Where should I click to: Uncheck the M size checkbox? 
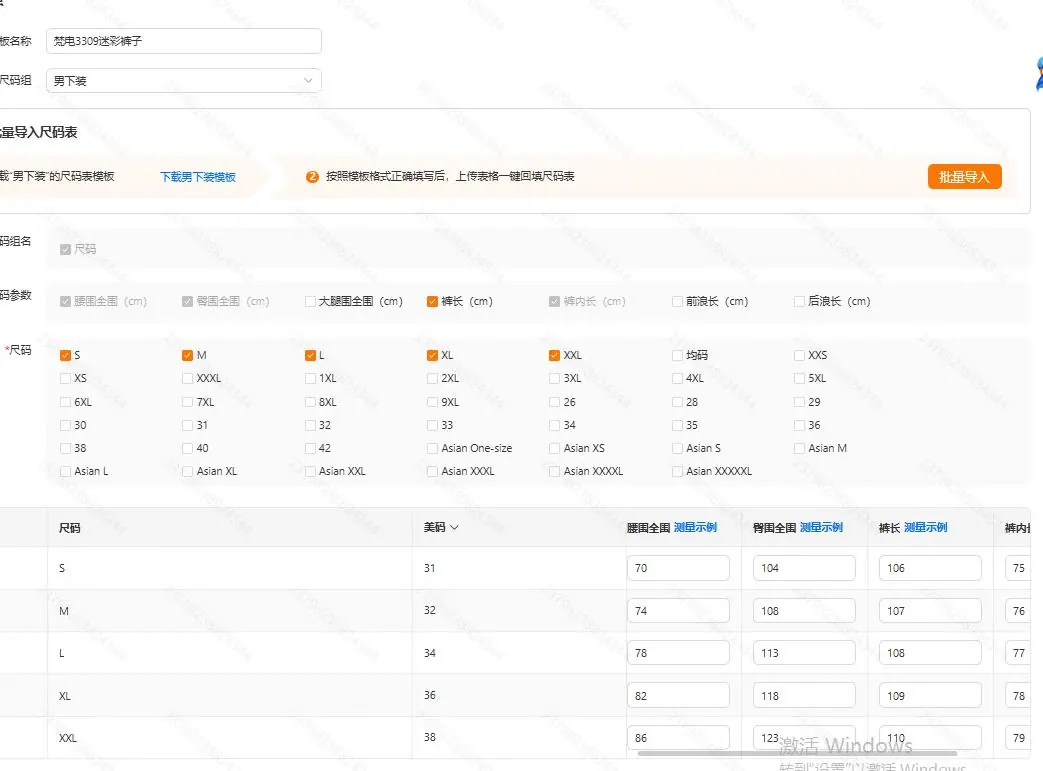click(x=188, y=355)
